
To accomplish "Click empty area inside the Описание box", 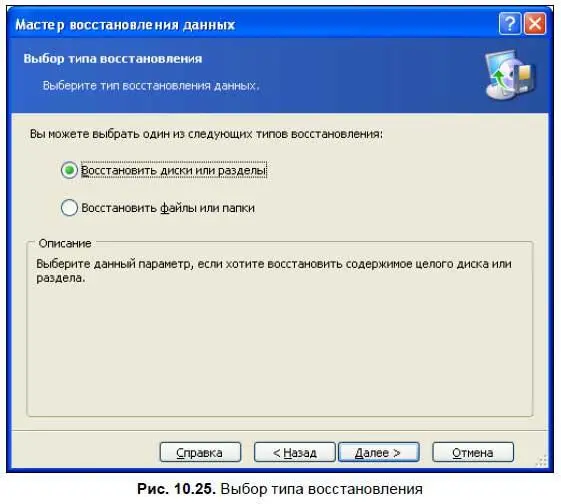I will [x=280, y=351].
